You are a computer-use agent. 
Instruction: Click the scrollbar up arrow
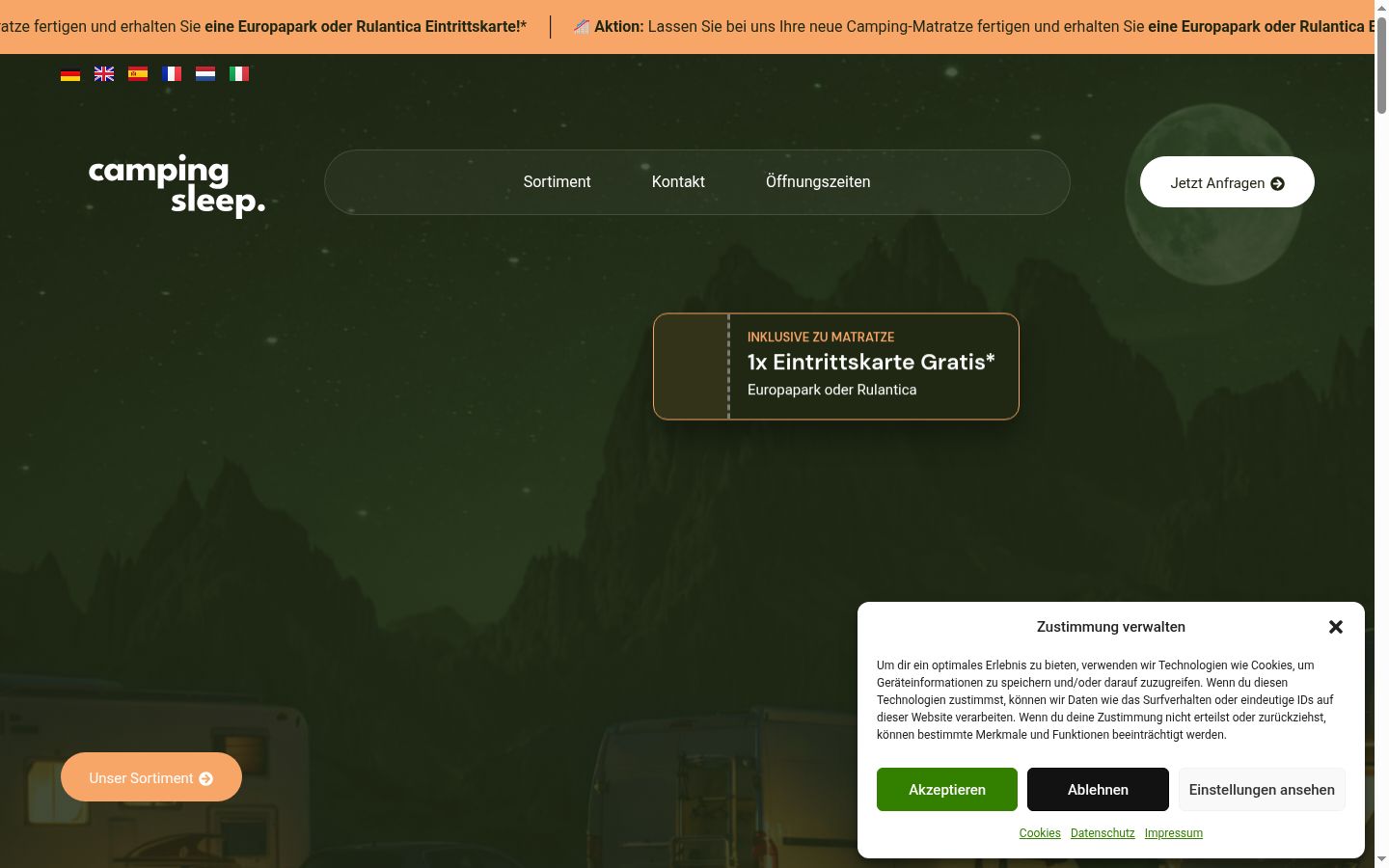(x=1381, y=8)
